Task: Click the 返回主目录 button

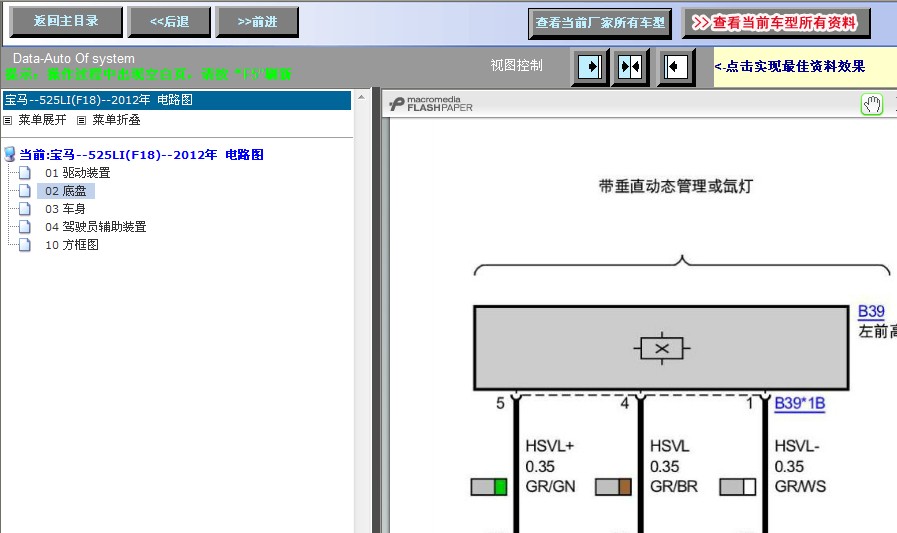Action: [66, 22]
